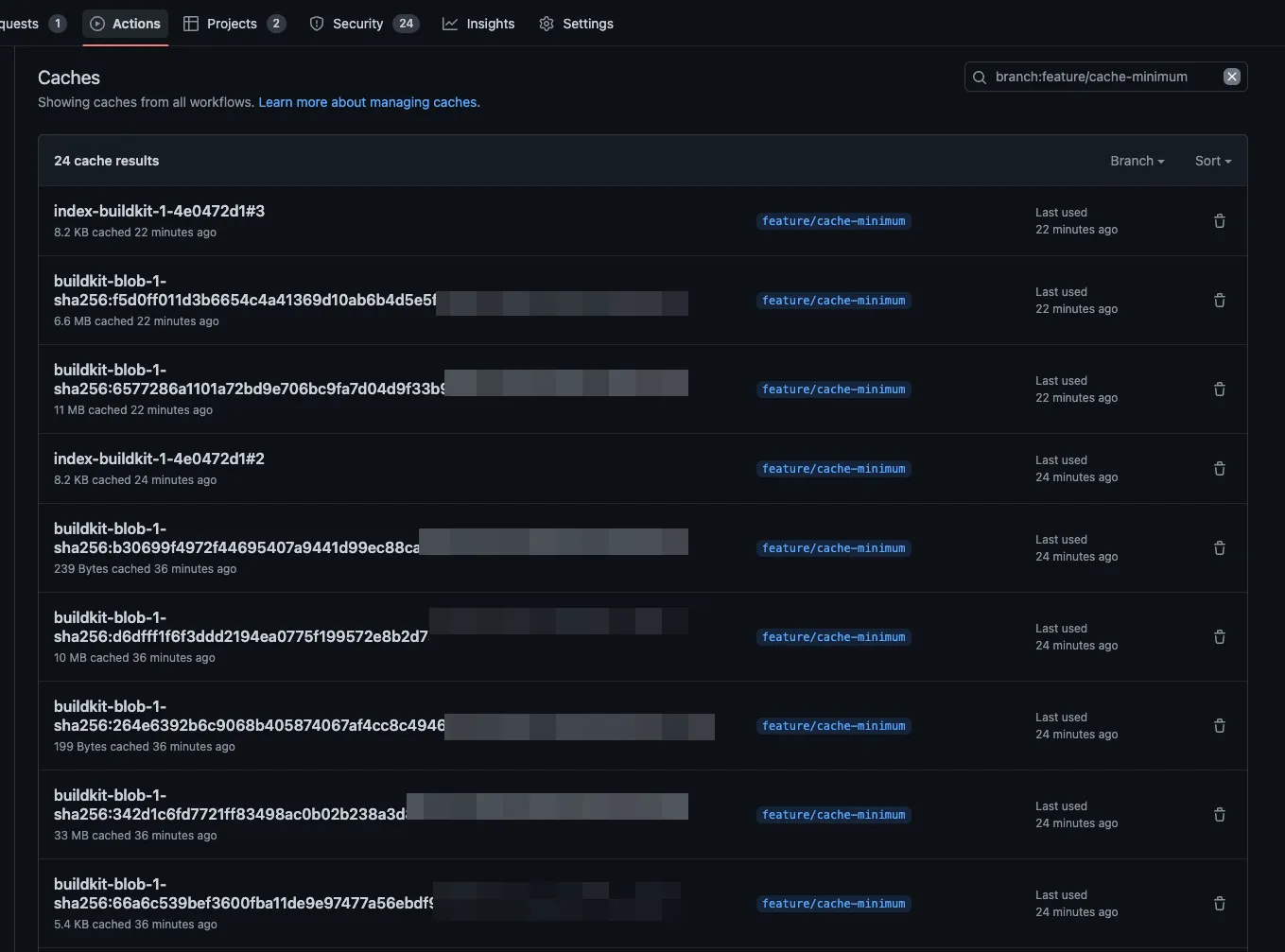Delete the index-buildkit-1-4e0472d1#3 cache
Viewport: 1285px width, 952px height.
tap(1219, 221)
